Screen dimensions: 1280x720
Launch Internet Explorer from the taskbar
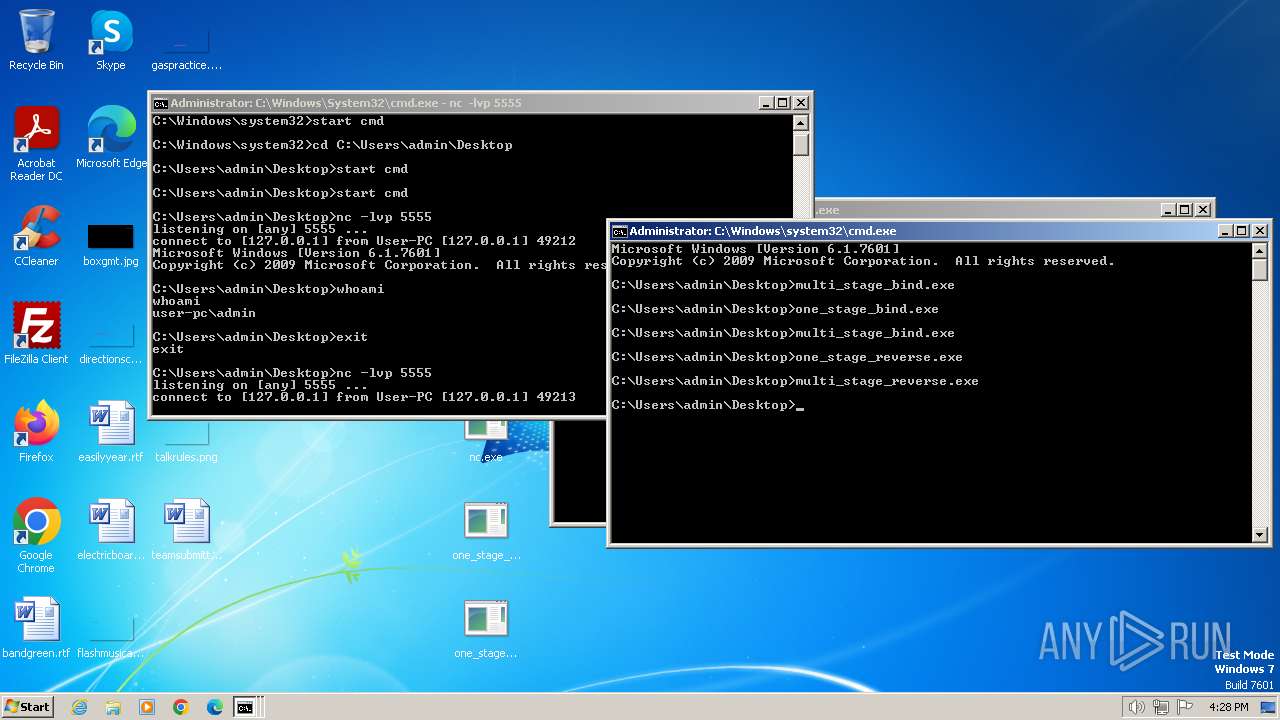pyautogui.click(x=80, y=707)
